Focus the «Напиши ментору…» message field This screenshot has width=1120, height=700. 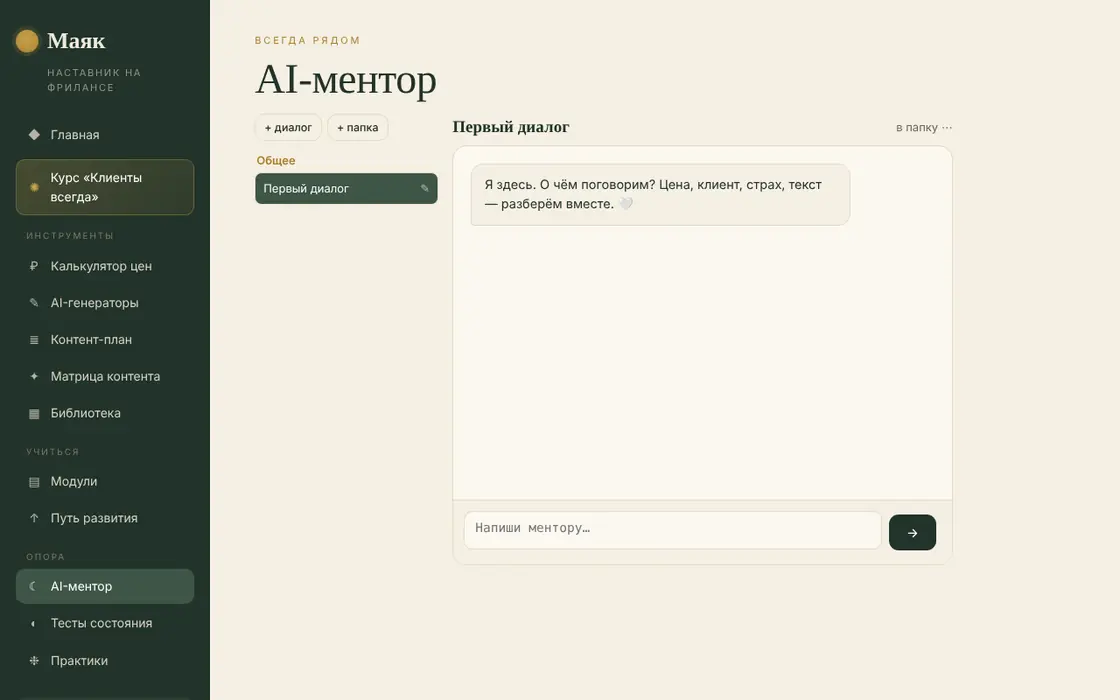coord(673,530)
